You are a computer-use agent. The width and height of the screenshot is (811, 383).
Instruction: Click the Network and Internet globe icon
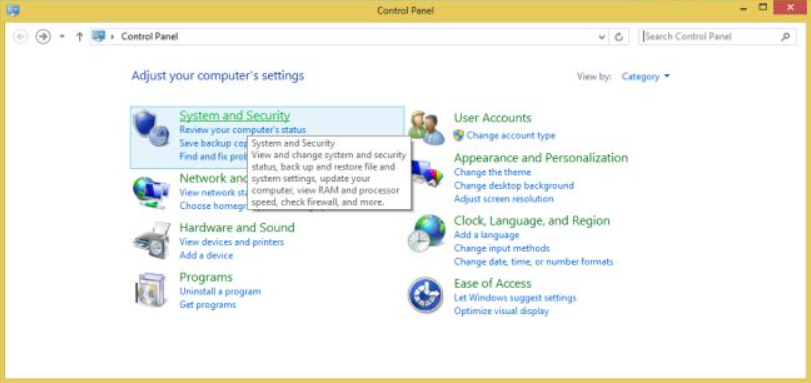tap(151, 193)
